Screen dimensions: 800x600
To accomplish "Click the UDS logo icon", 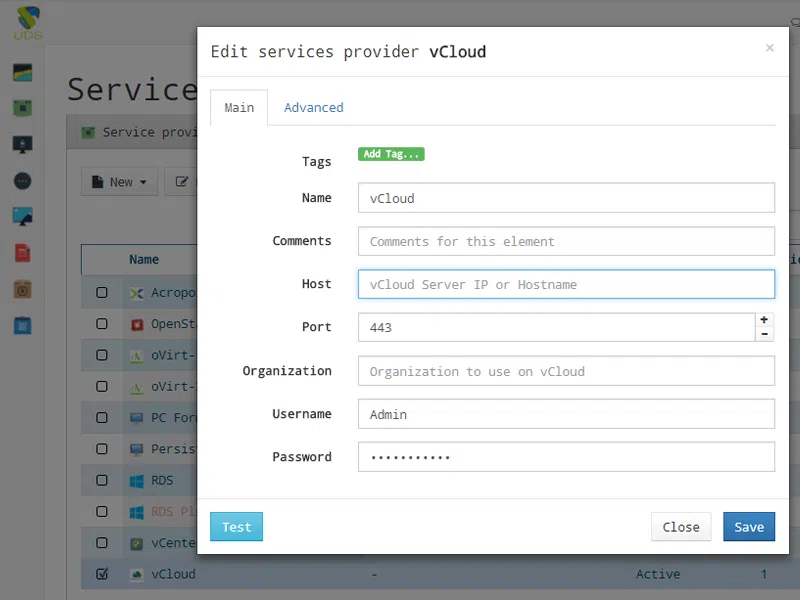I will tap(28, 23).
